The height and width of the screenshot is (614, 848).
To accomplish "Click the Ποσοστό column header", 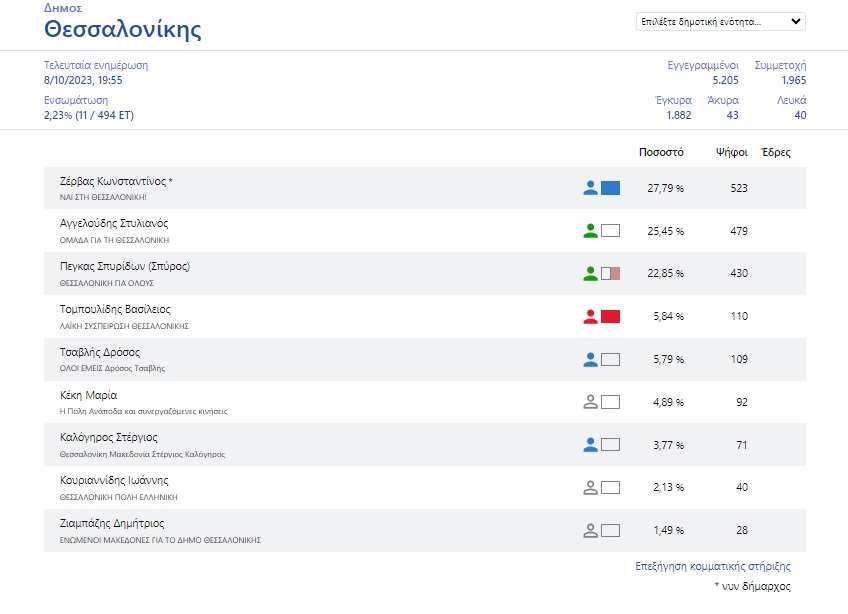I will 660,153.
